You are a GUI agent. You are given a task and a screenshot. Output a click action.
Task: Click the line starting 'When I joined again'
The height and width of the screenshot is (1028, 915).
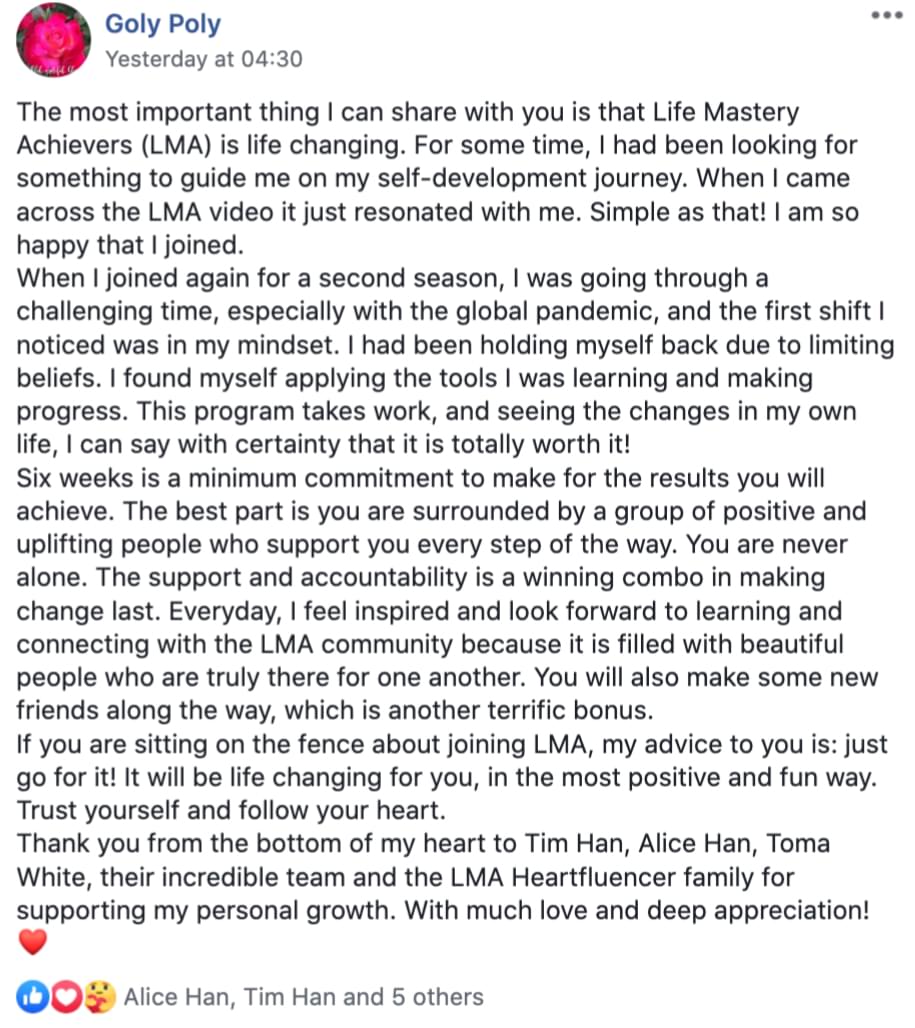(392, 279)
